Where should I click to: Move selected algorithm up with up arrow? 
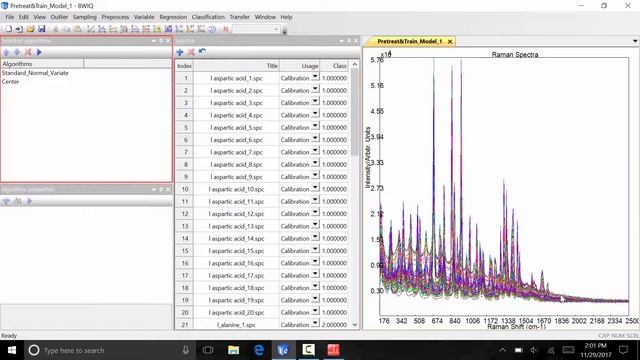point(6,52)
